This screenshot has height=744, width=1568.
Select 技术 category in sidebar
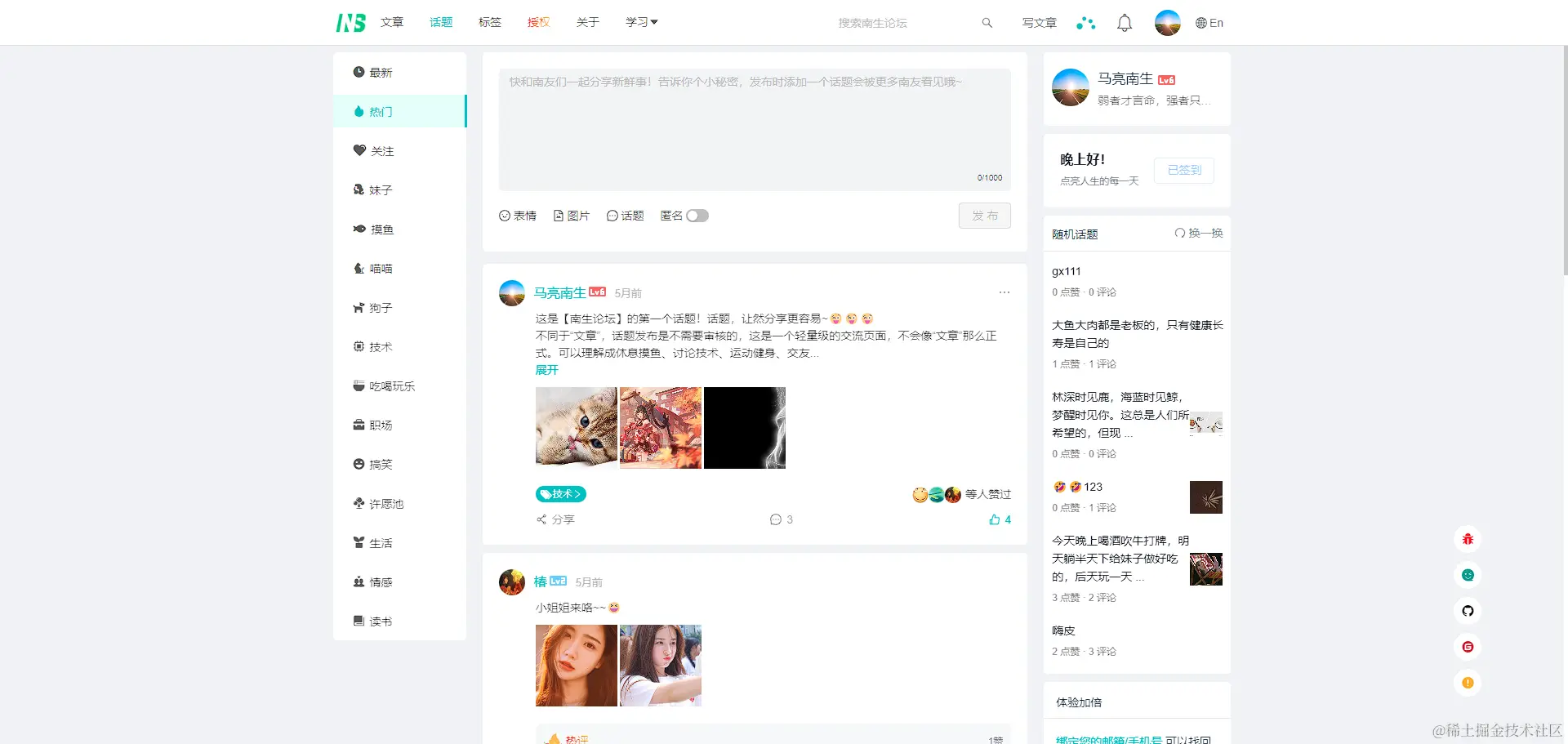[x=400, y=347]
